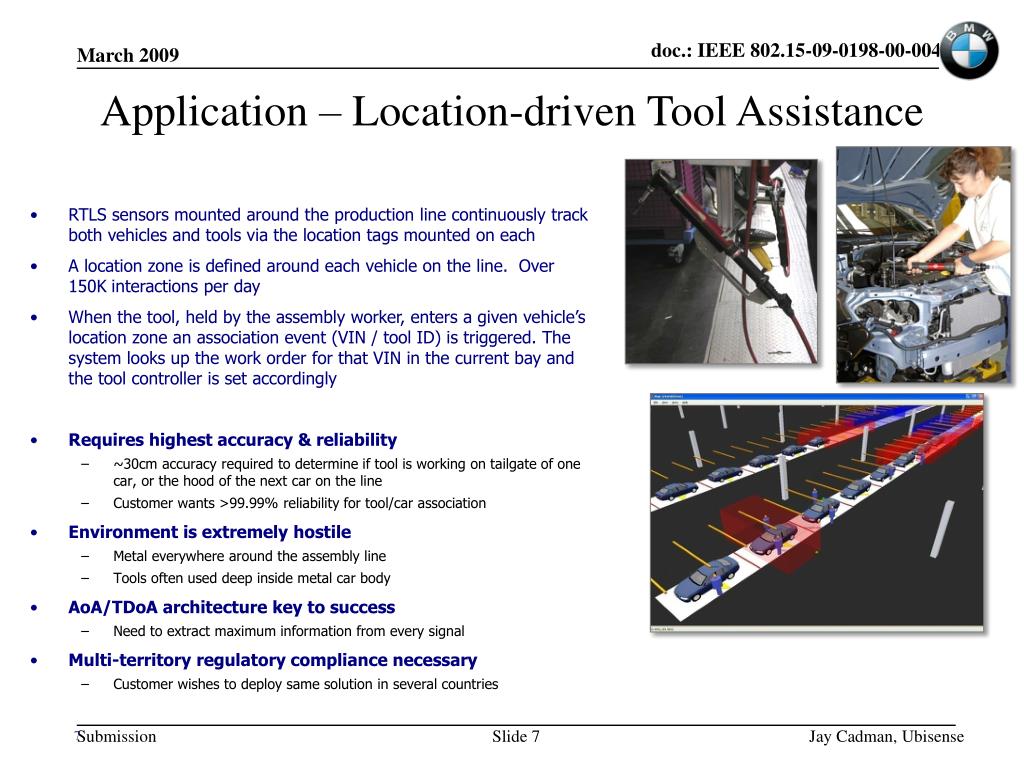The image size is (1024, 768).
Task: Click the slide title 'Application – Location-driven Tool Assistance'
Action: pos(511,111)
